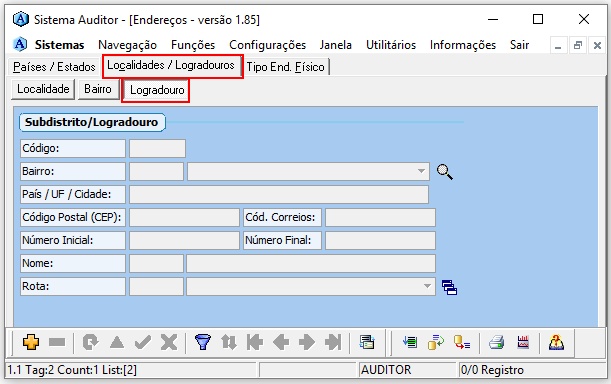Screen dimensions: 611x384
Task: Click the Código Postal (CEP) field
Action: click(x=184, y=217)
